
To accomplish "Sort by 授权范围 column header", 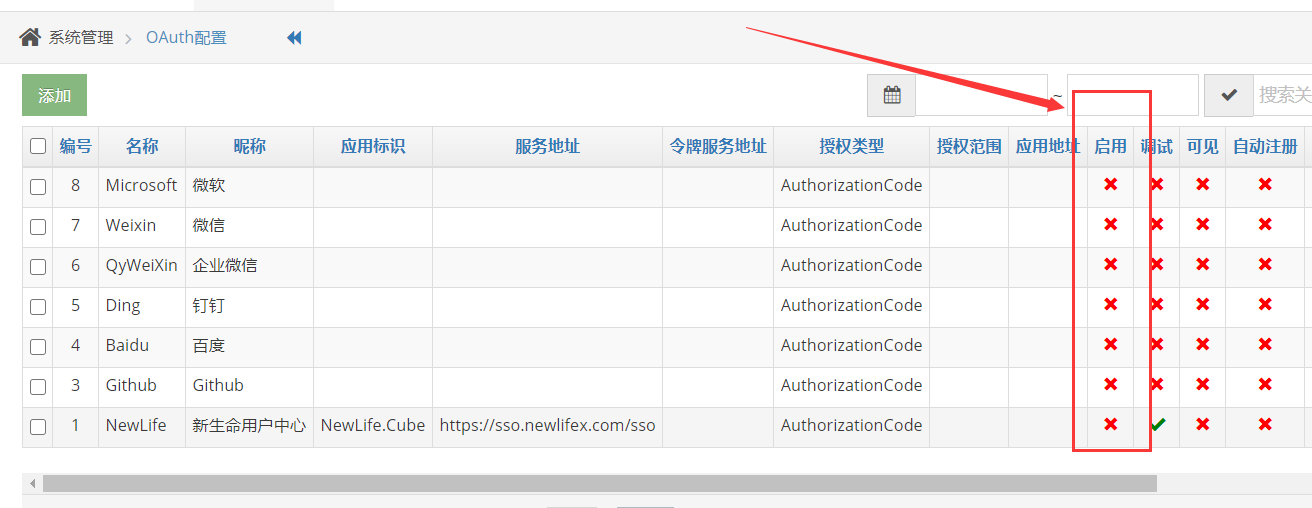I will pyautogui.click(x=969, y=146).
